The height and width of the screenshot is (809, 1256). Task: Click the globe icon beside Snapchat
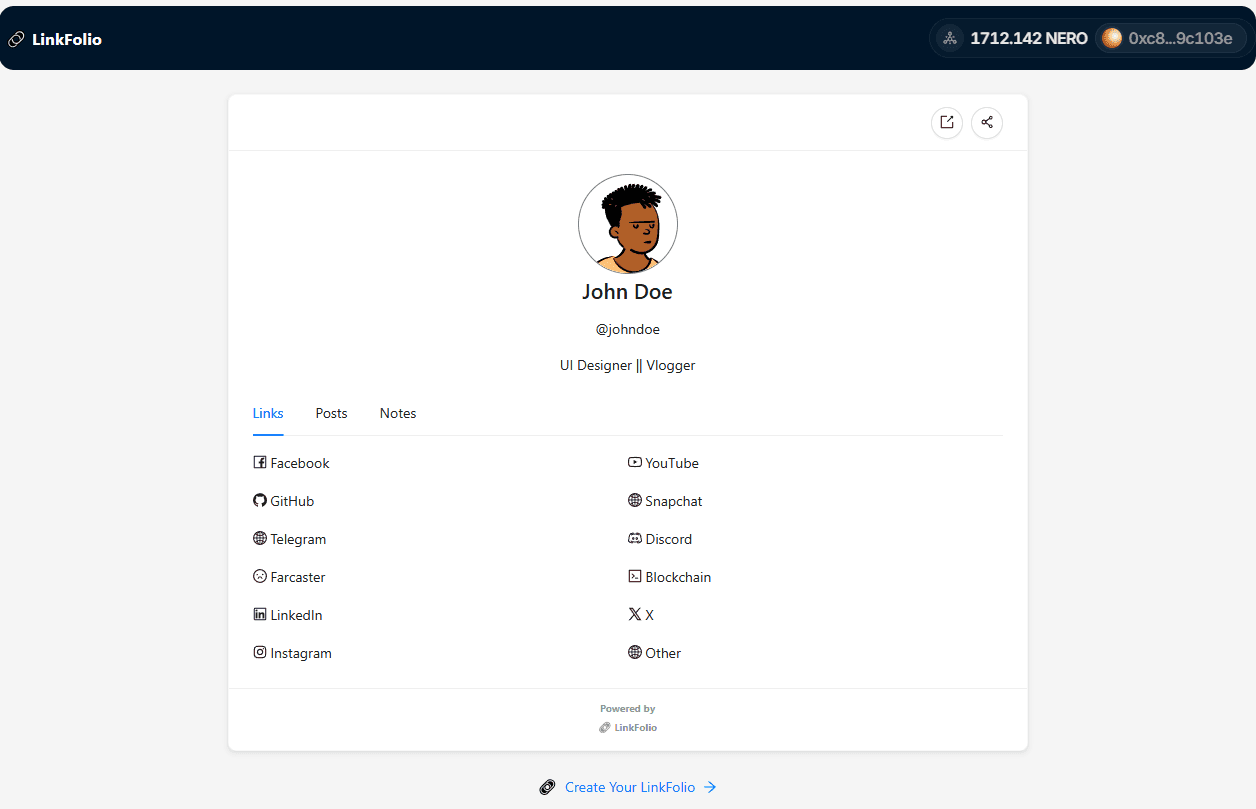[635, 501]
